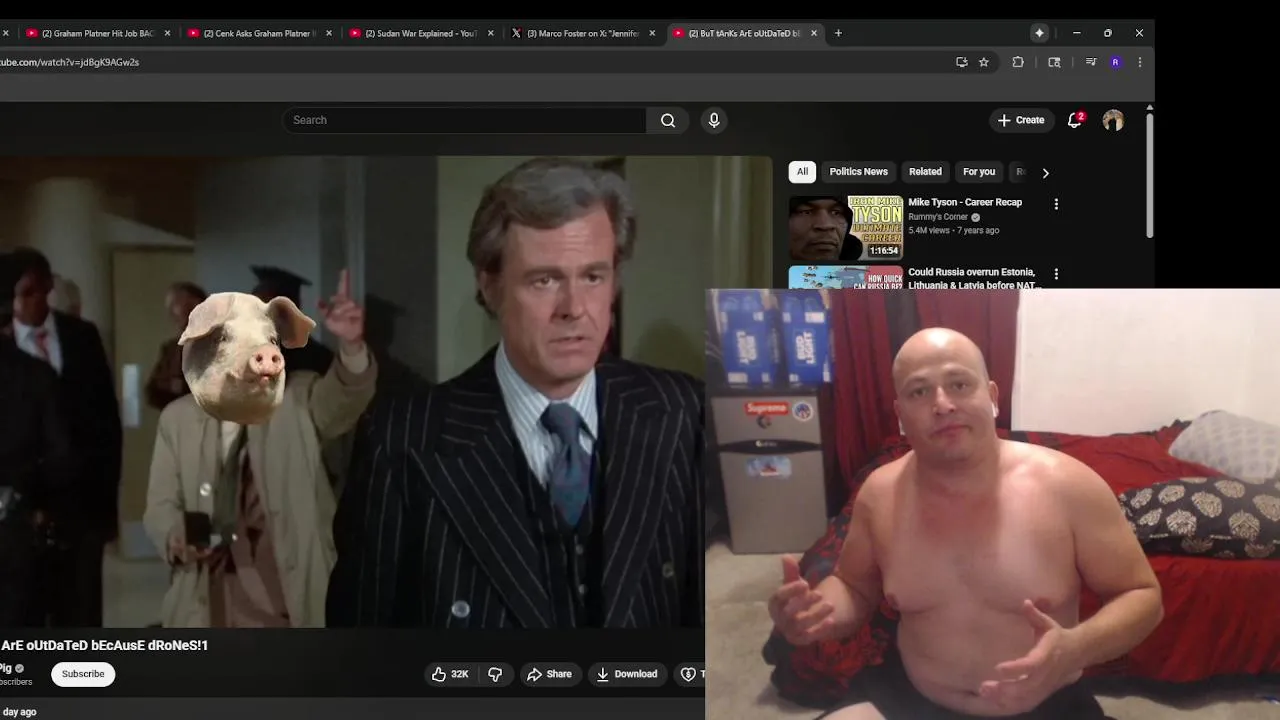Image resolution: width=1280 pixels, height=720 pixels.
Task: Open the toolbar icon left of media controls
Action: pyautogui.click(x=1054, y=62)
